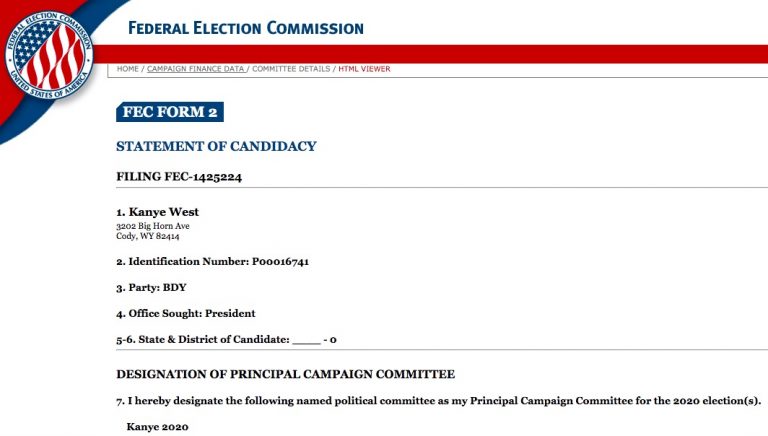The image size is (768, 436).
Task: Click the blank State field underline
Action: (306, 341)
